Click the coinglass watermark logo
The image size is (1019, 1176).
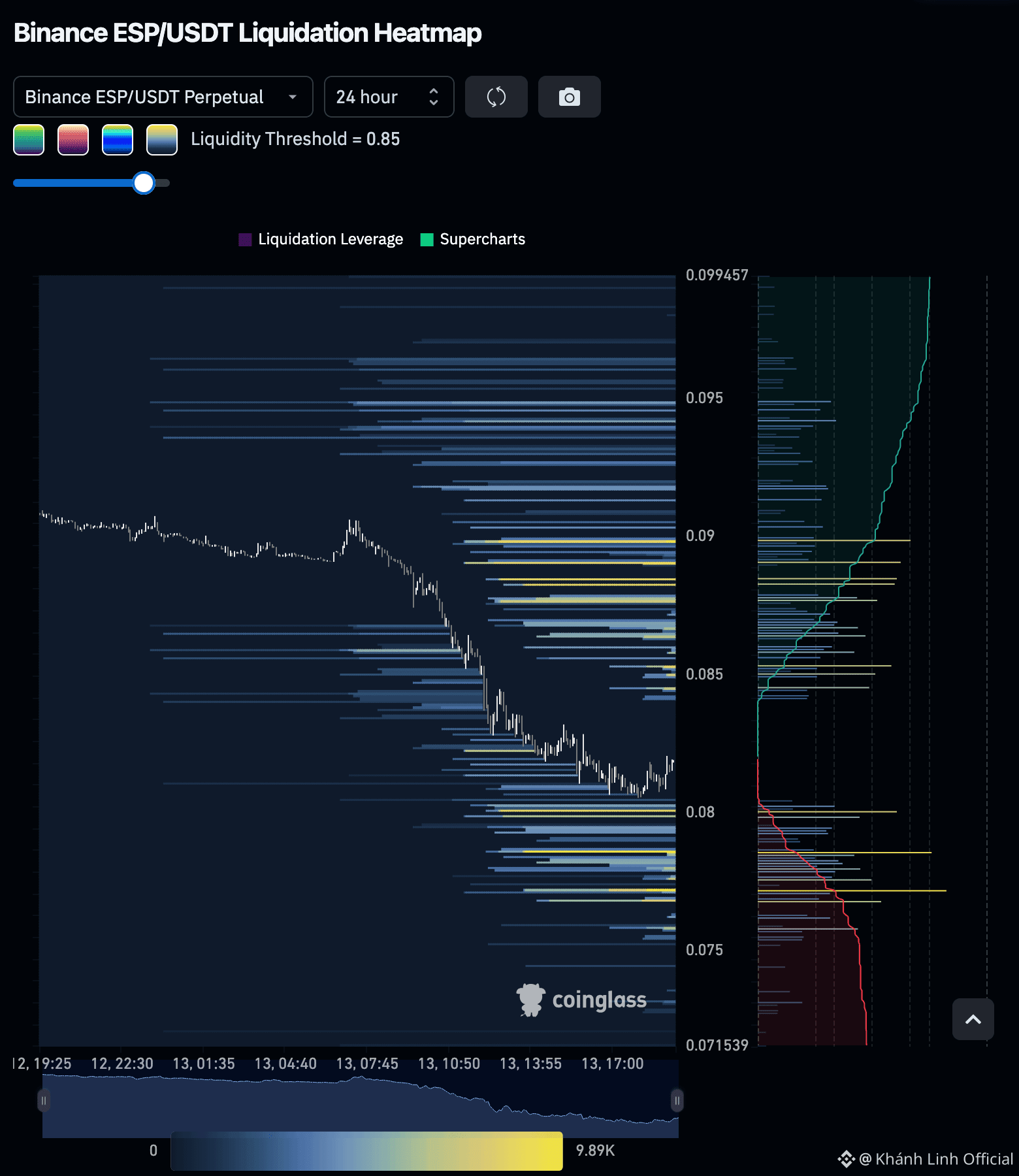[581, 1000]
